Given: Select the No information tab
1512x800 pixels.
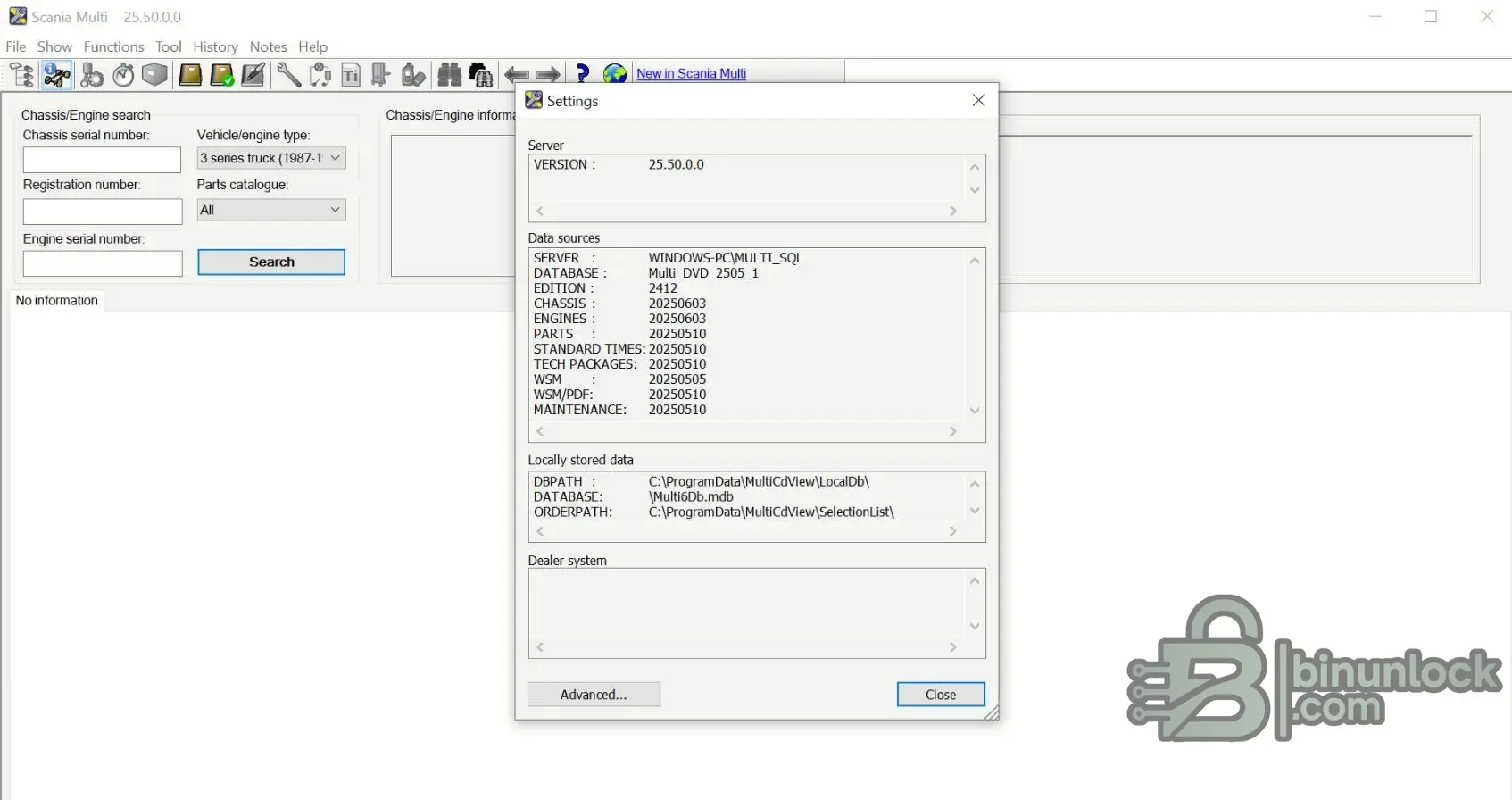Looking at the screenshot, I should click(x=57, y=300).
